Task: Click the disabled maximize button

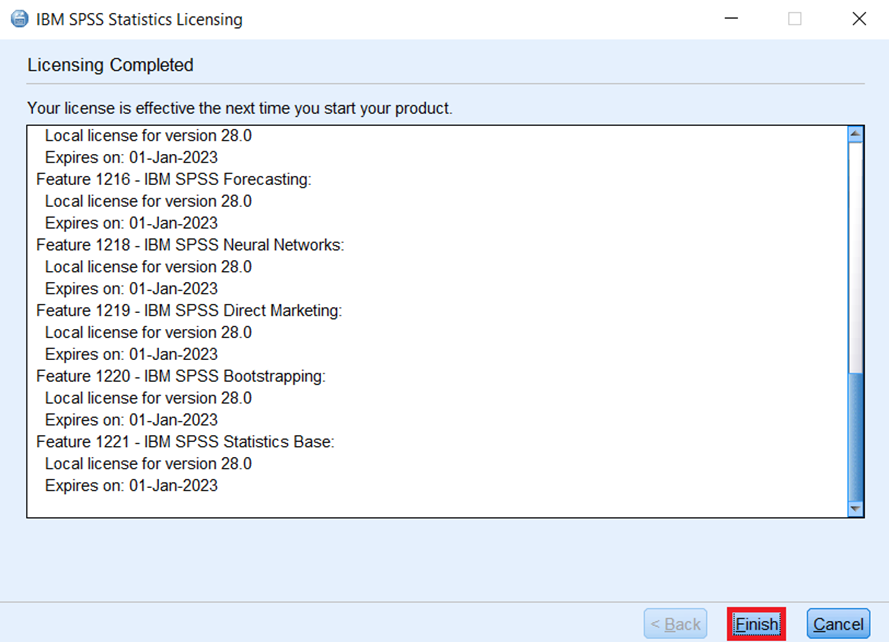Action: point(795,19)
